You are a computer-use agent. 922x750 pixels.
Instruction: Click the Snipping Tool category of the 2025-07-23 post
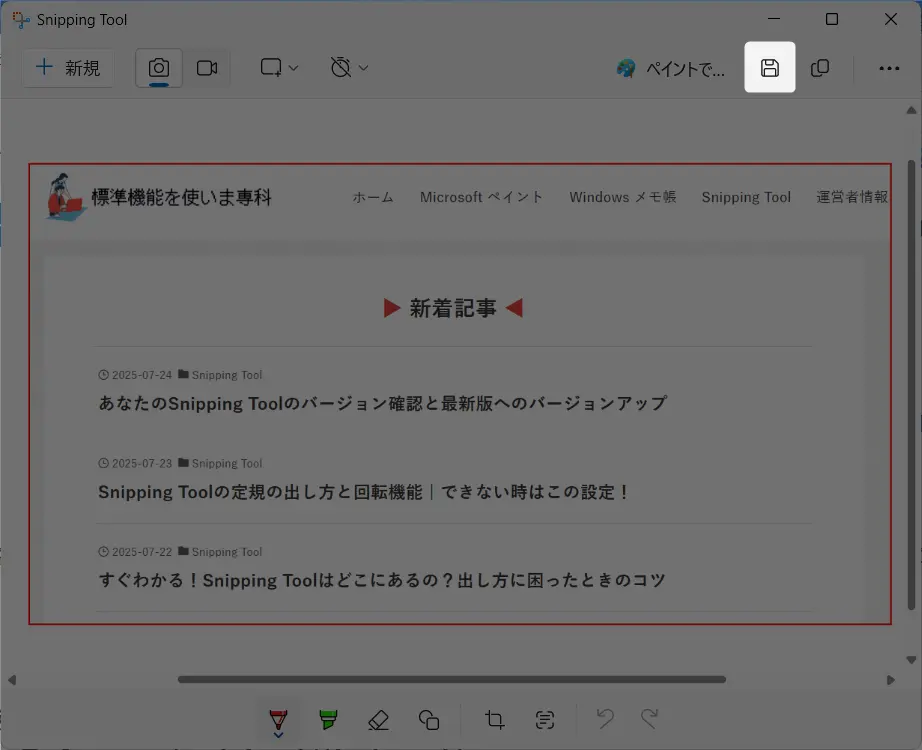click(x=226, y=464)
